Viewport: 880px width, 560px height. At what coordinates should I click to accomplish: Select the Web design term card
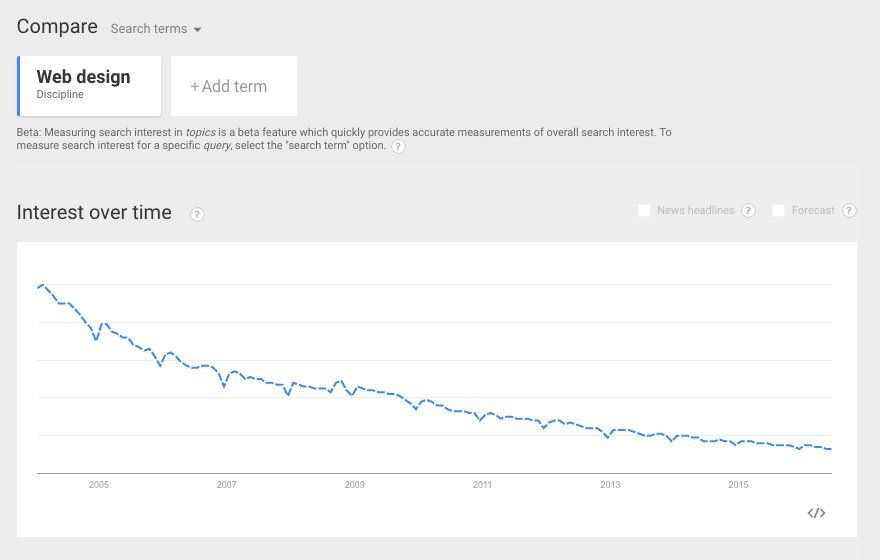click(89, 86)
